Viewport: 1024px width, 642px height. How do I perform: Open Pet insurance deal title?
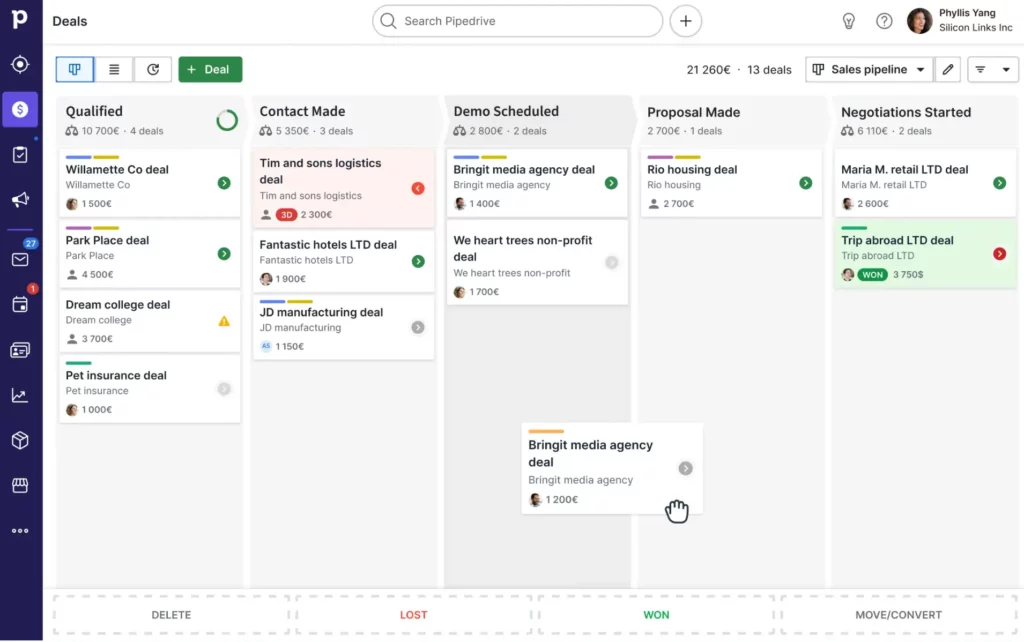tap(116, 375)
